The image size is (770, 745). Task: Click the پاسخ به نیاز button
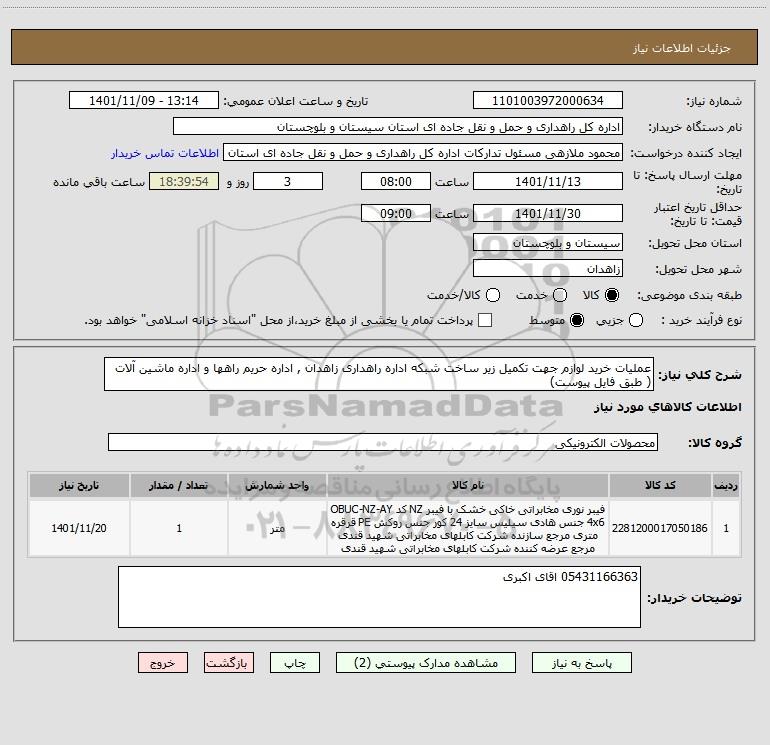[581, 663]
